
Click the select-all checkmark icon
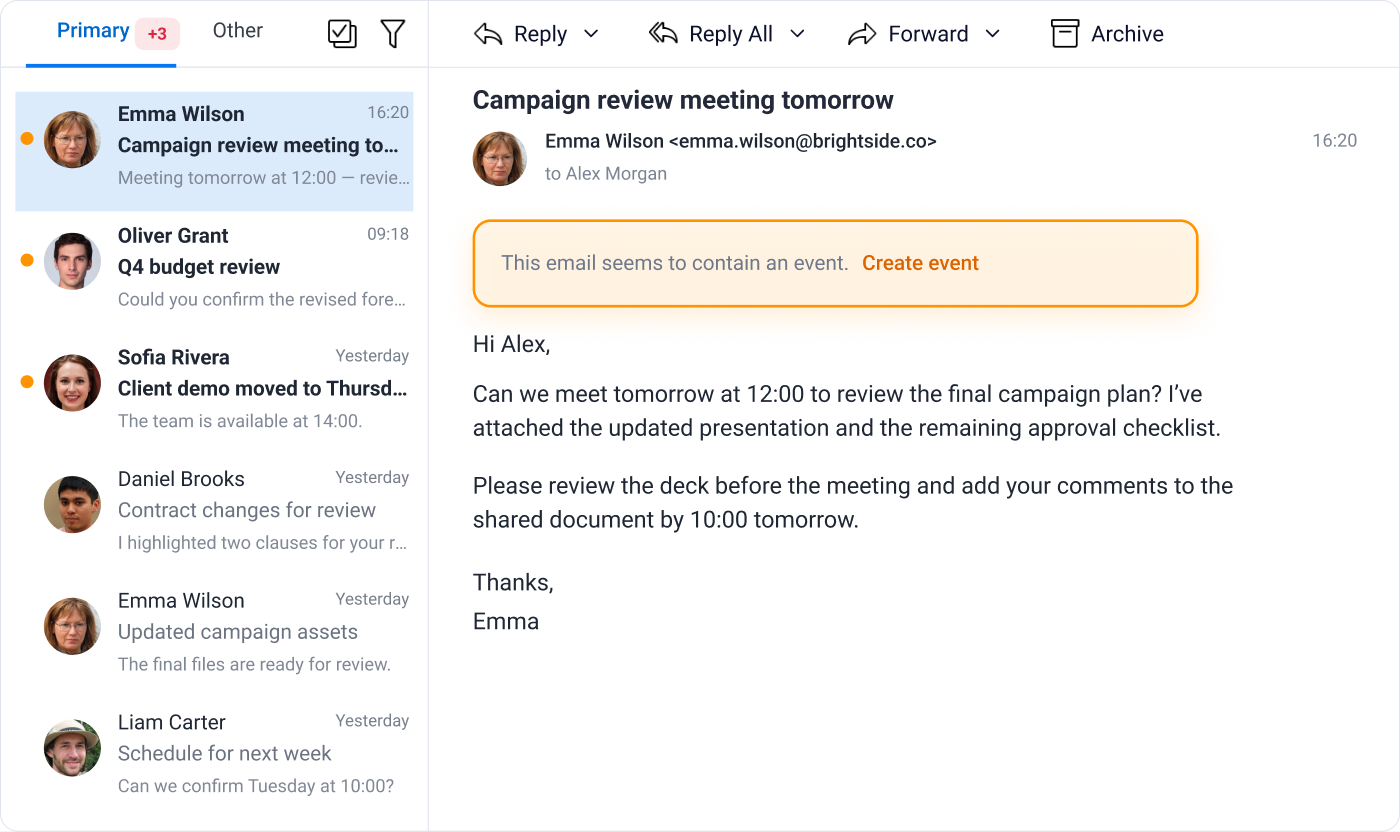click(x=342, y=34)
